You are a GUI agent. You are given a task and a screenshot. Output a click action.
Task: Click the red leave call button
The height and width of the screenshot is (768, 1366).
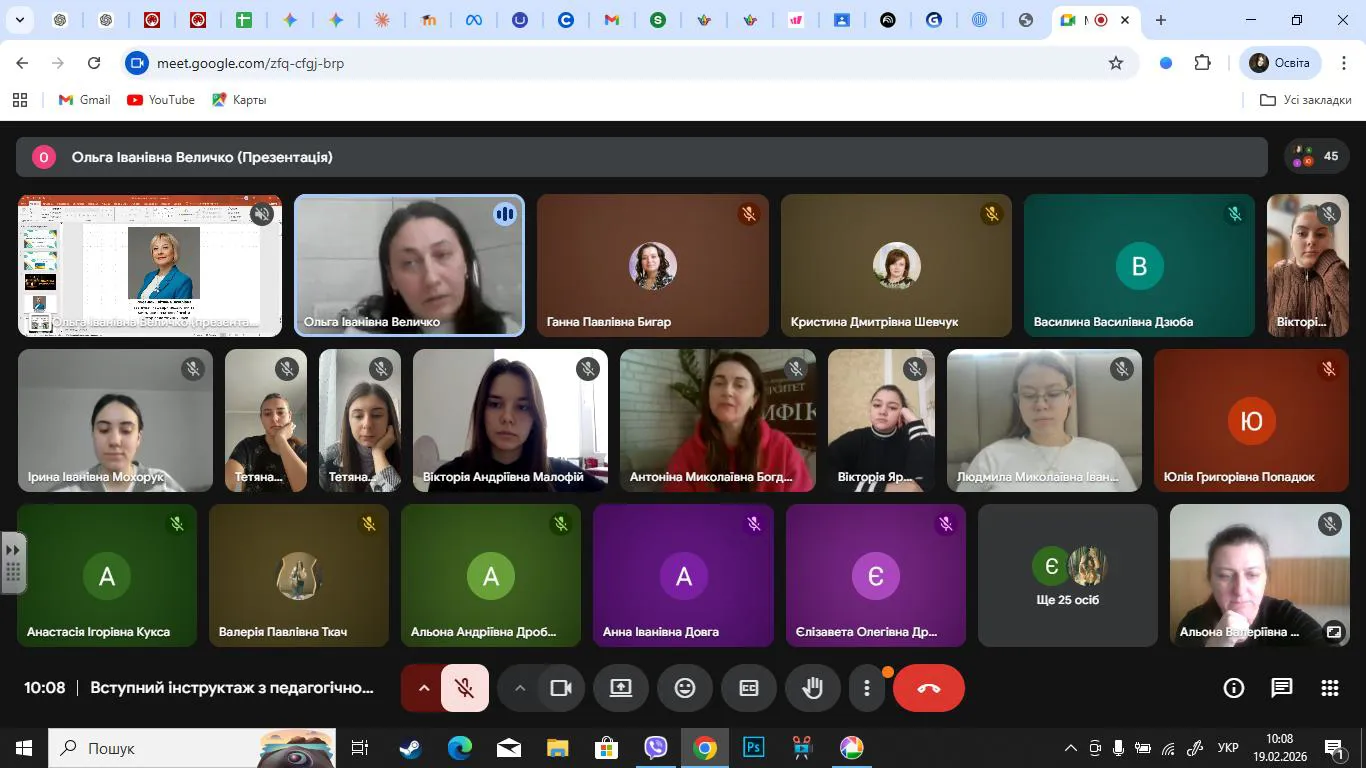click(x=928, y=688)
